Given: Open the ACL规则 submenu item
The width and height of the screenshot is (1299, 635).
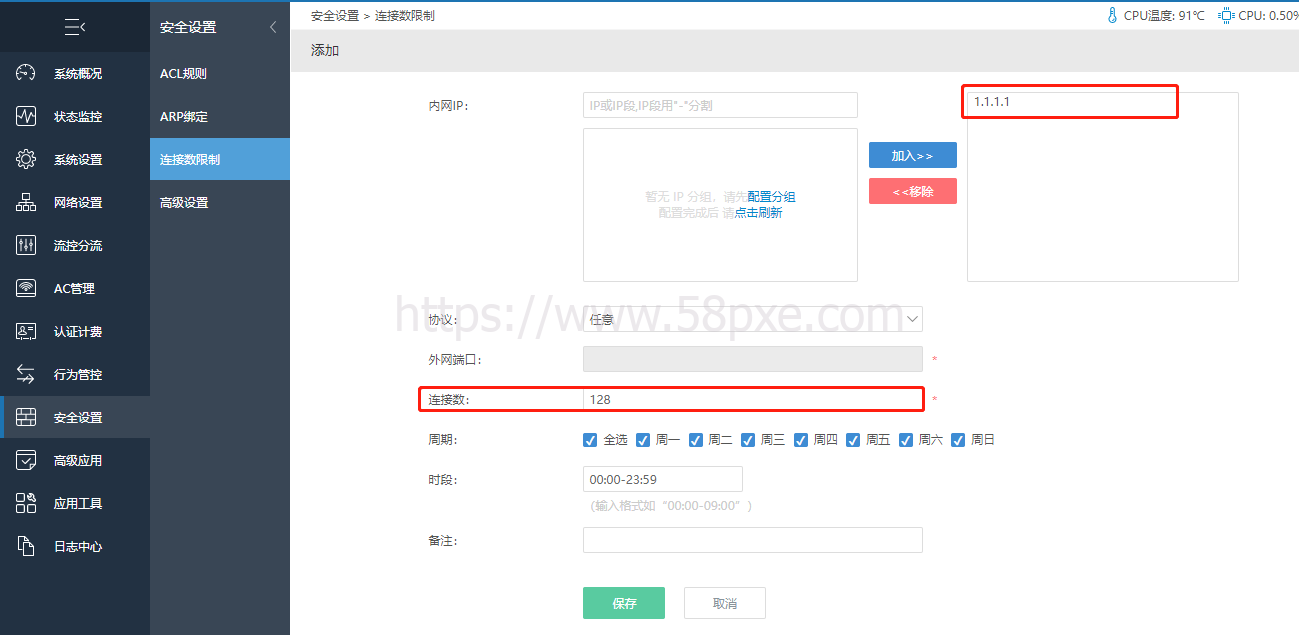Looking at the screenshot, I should pos(183,73).
